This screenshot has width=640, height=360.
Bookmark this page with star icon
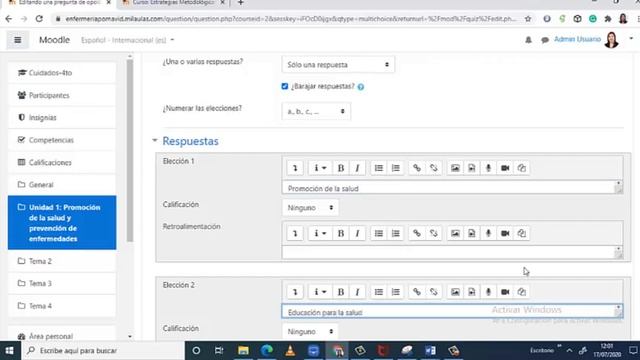click(x=528, y=19)
